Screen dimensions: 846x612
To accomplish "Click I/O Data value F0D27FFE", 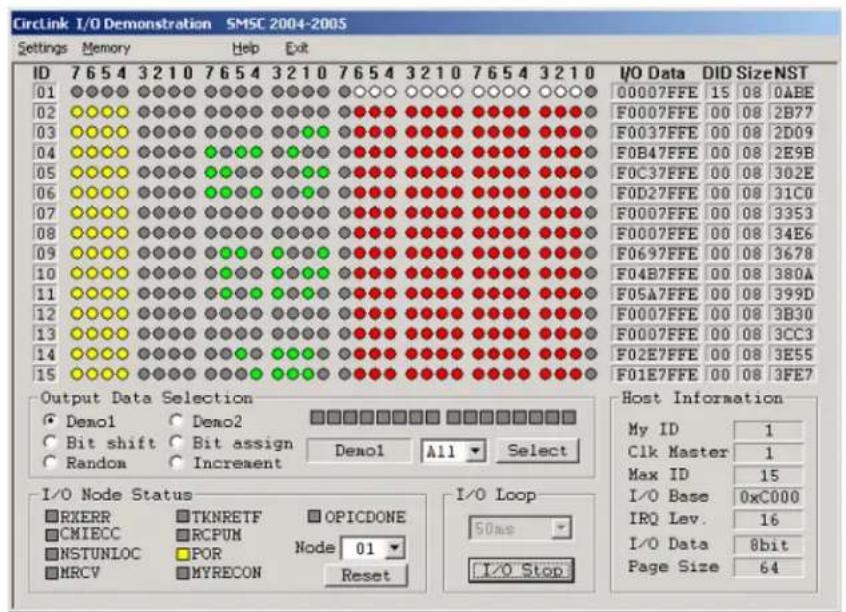I will coord(656,193).
